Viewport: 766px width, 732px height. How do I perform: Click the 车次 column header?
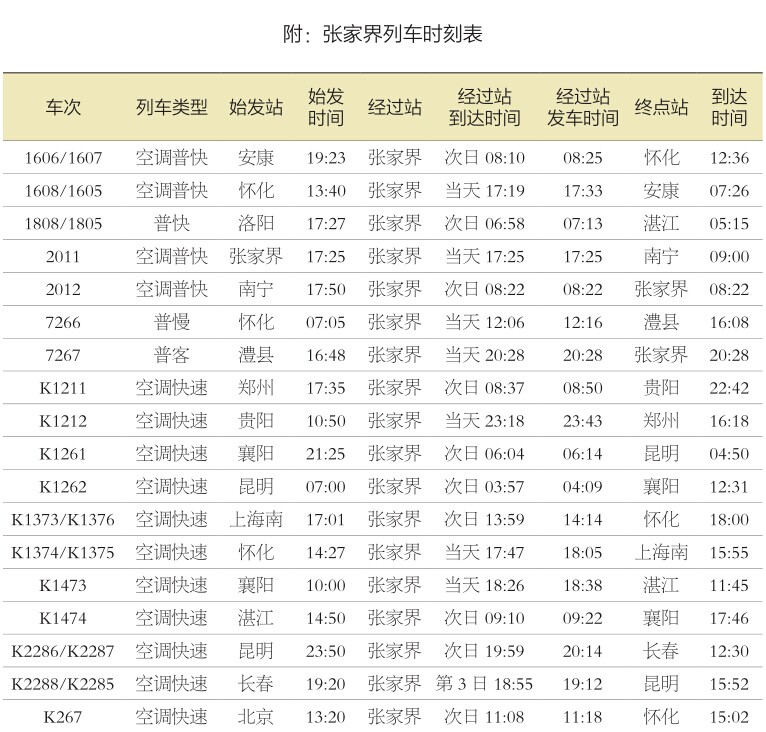63,107
